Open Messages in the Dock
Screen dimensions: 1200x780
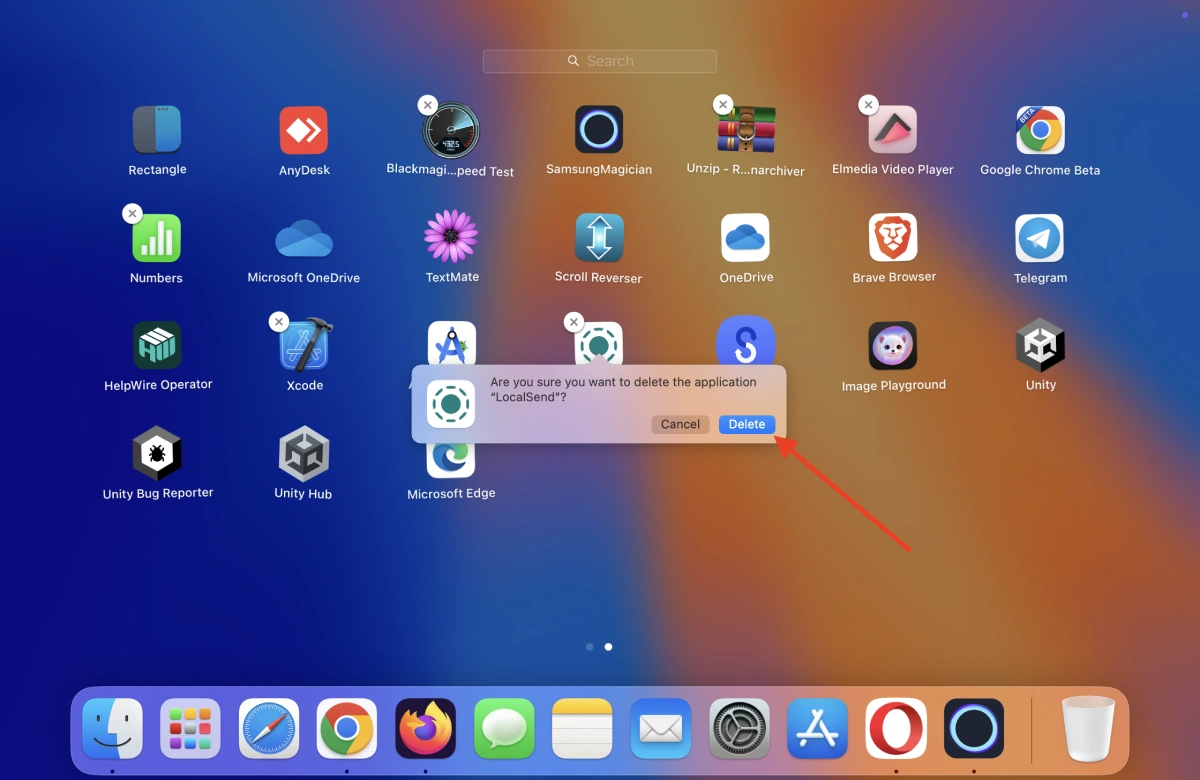(504, 728)
